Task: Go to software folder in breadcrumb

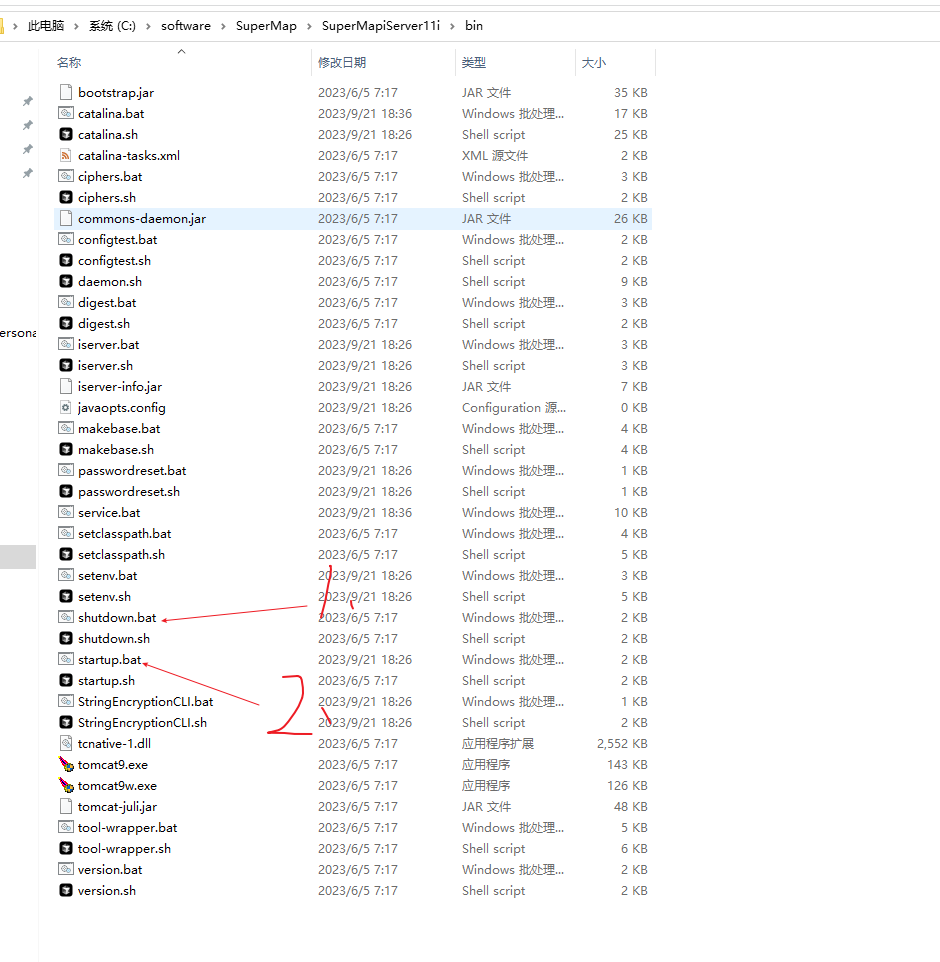Action: (186, 26)
